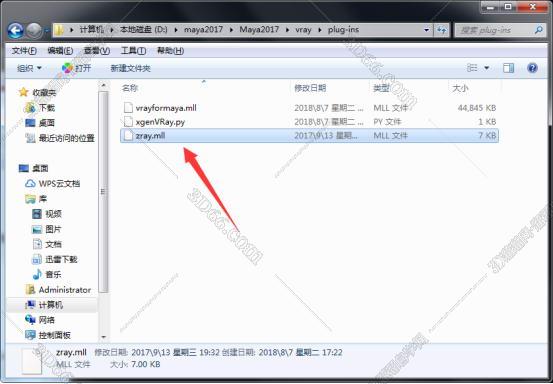Open the 查看(V) menu
Image resolution: width=553 pixels, height=384 pixels.
97,51
